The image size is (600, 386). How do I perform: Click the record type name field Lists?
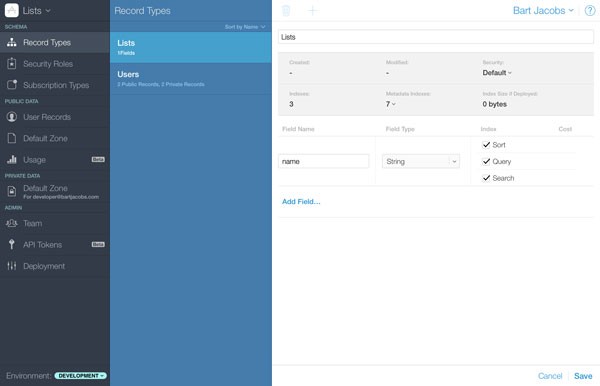pyautogui.click(x=436, y=37)
